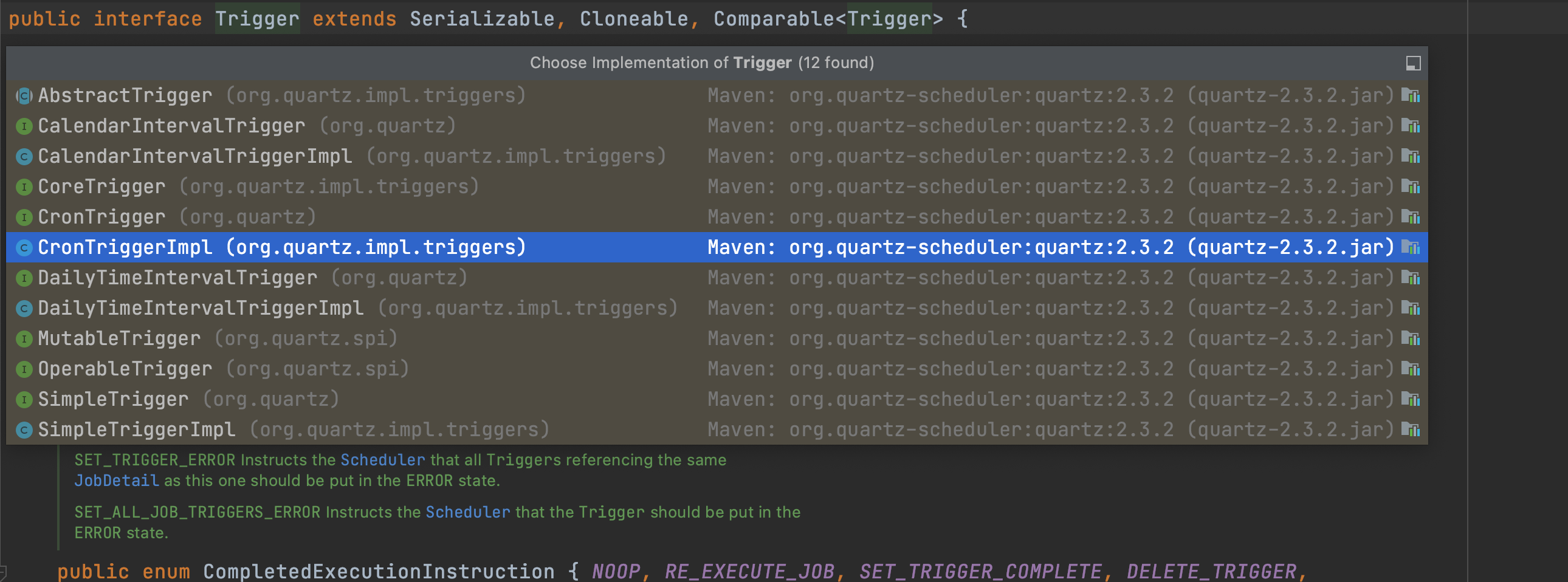Viewport: 1568px width, 582px height.
Task: Select AbstractTrigger implementation
Action: (x=717, y=95)
